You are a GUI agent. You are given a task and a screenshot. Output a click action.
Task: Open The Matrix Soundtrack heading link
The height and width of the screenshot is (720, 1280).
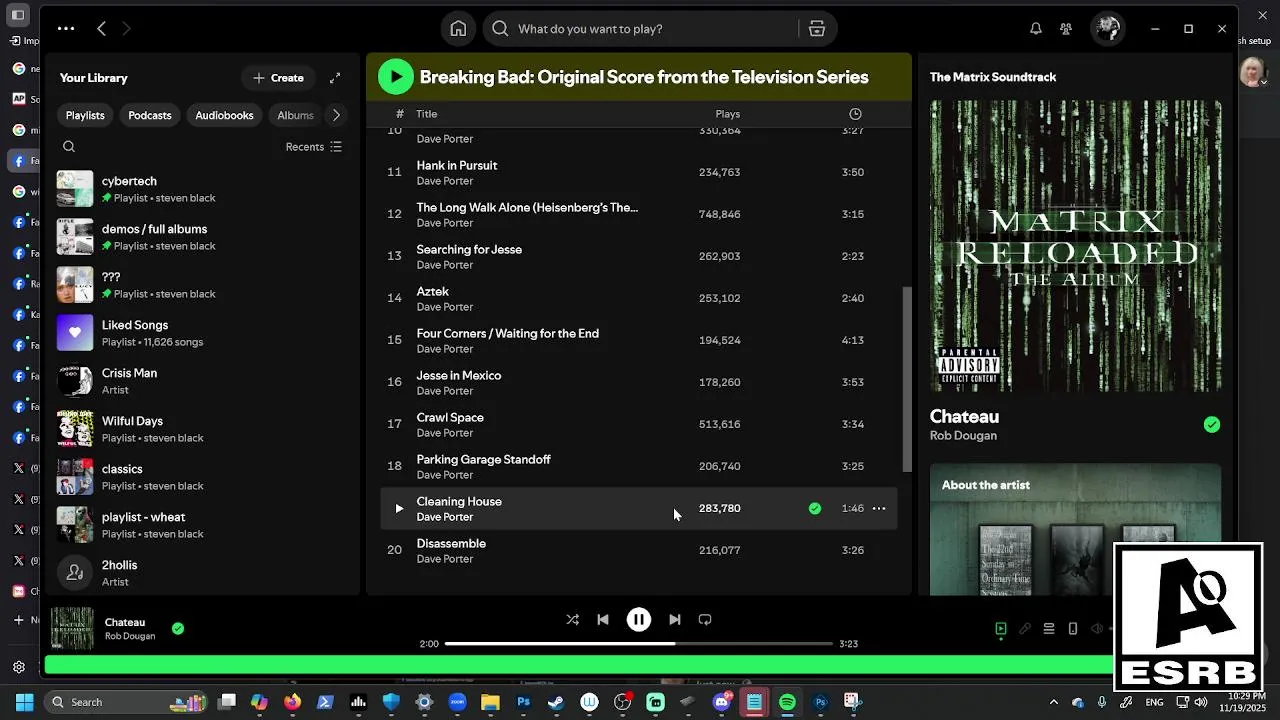pyautogui.click(x=993, y=77)
